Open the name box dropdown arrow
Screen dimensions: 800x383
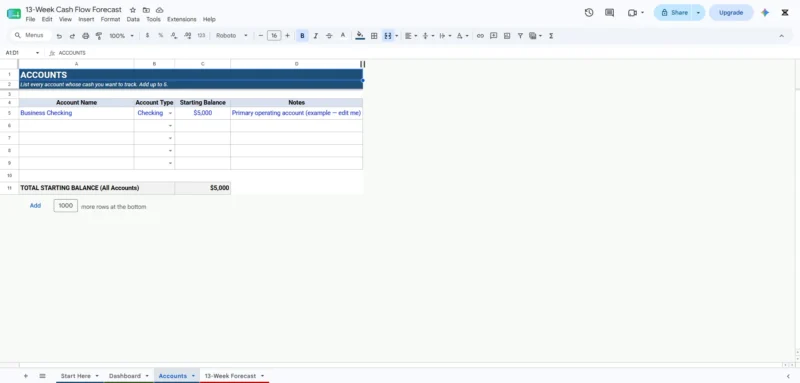[x=37, y=53]
